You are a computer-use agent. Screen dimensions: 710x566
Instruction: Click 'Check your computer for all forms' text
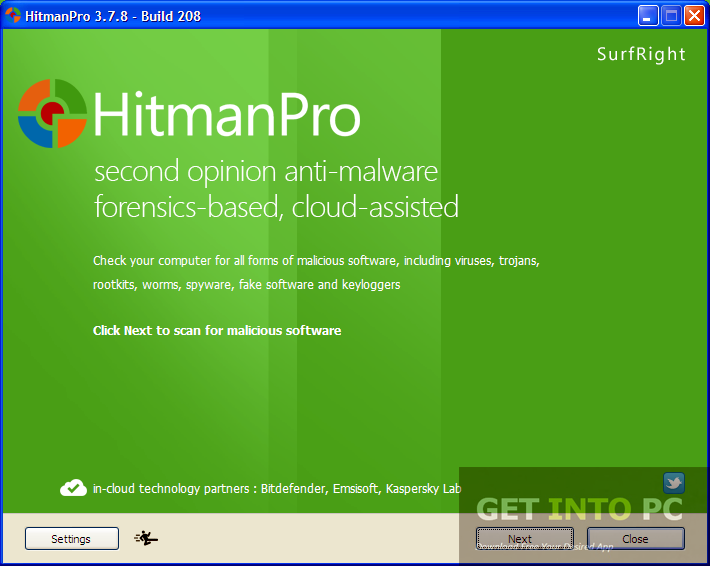316,261
